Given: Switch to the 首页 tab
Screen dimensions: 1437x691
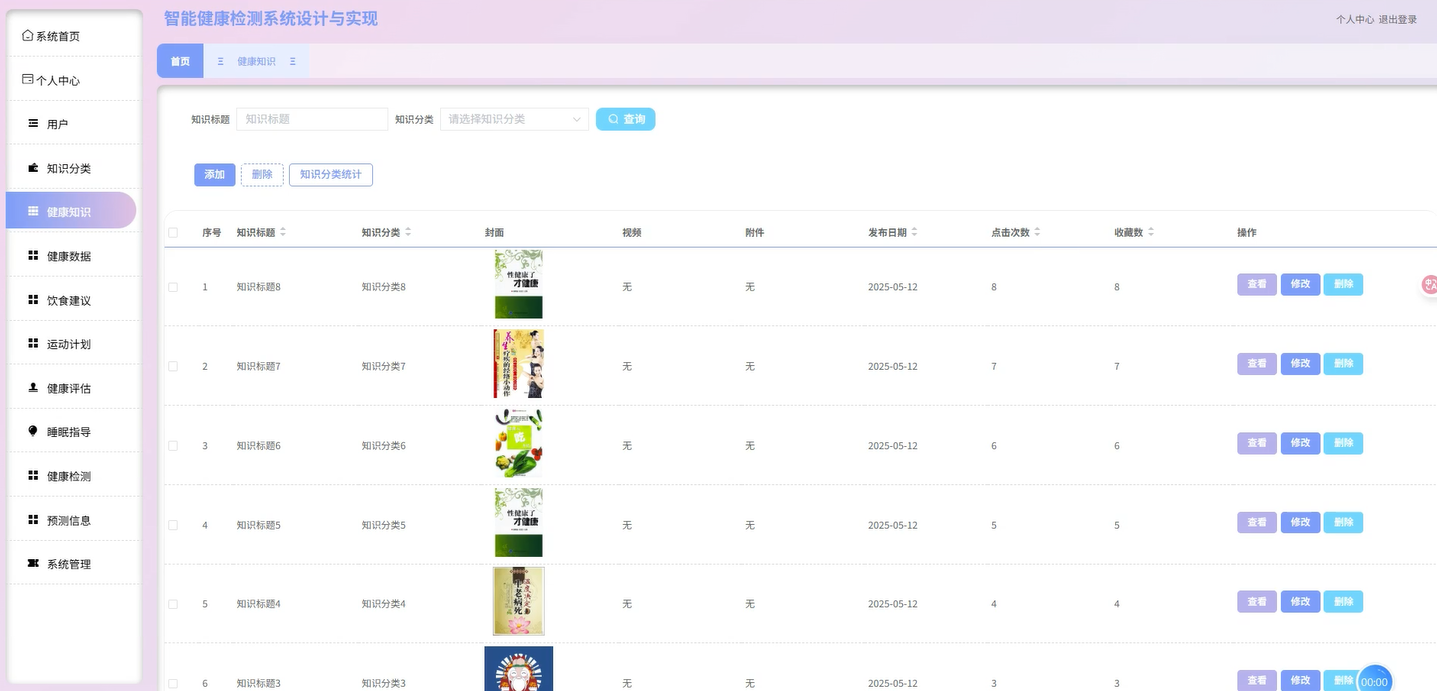Looking at the screenshot, I should coord(180,60).
